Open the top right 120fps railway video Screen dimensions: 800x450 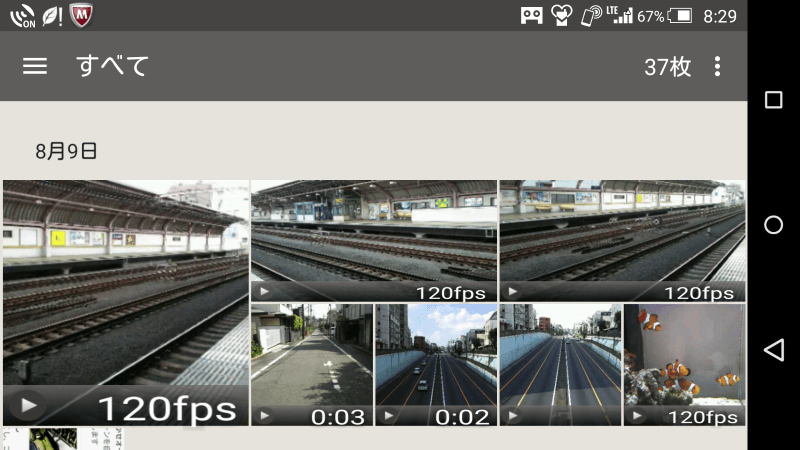622,240
